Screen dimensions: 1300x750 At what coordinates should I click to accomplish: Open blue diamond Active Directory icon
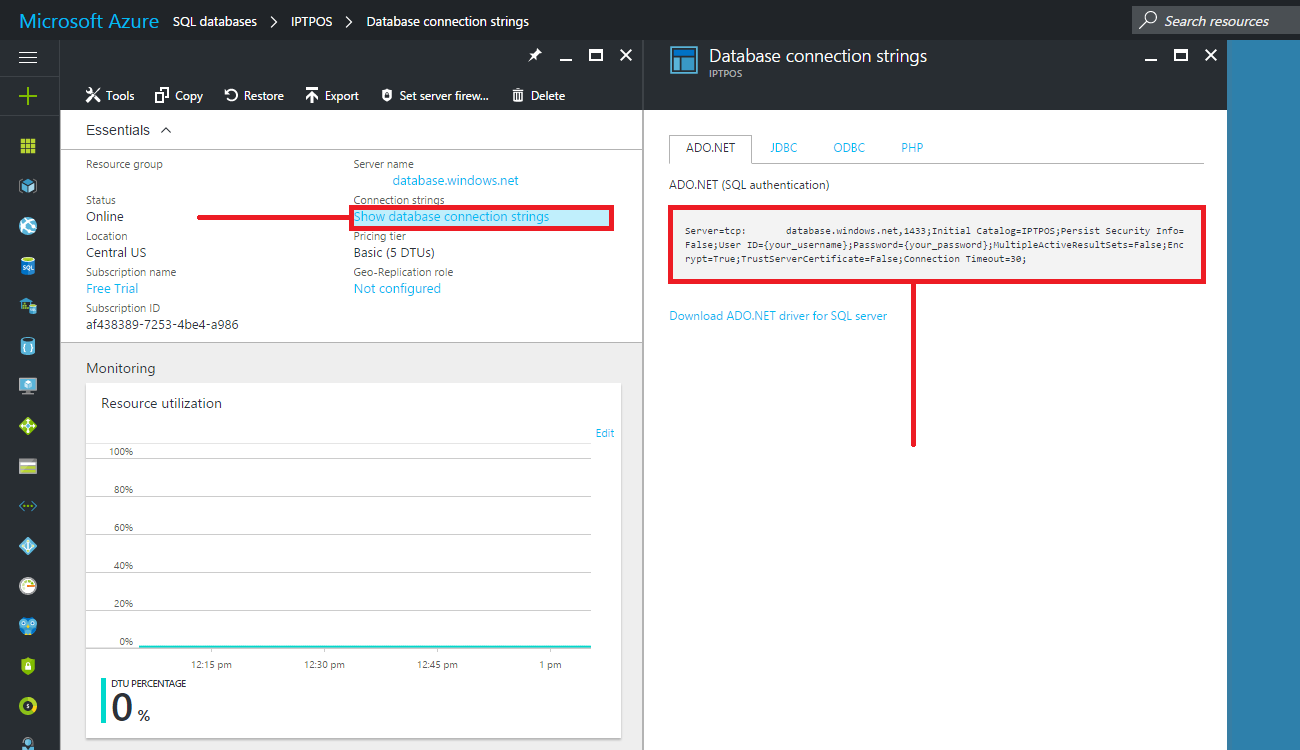(28, 546)
